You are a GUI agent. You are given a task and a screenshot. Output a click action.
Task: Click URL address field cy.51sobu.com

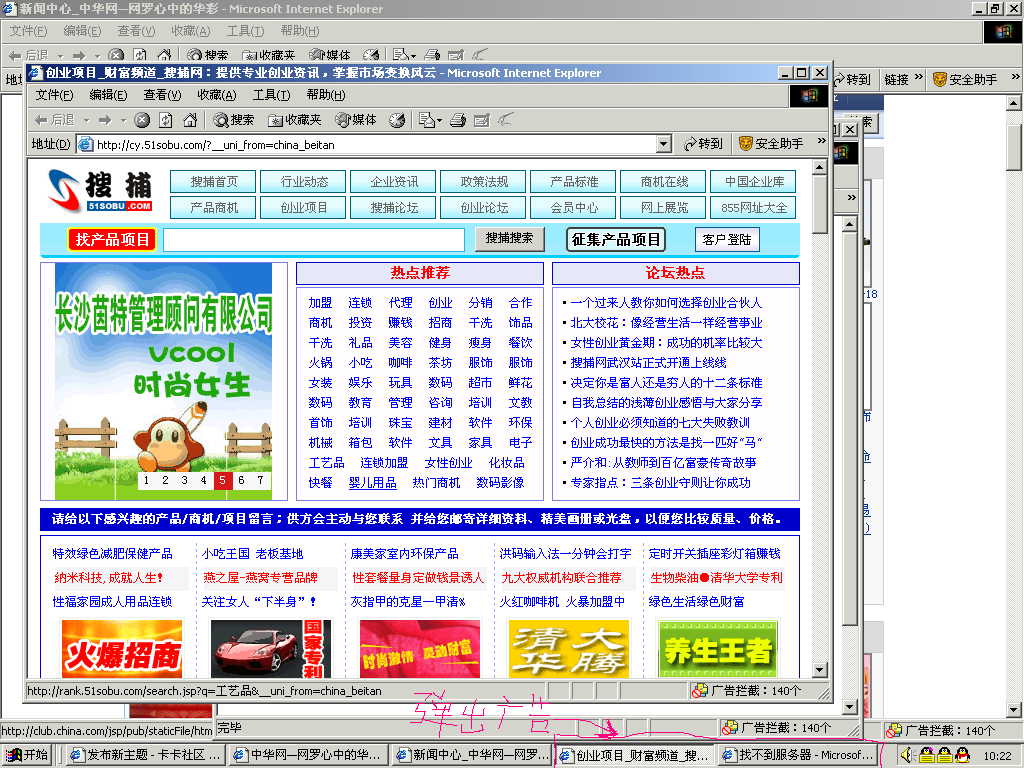pos(376,144)
